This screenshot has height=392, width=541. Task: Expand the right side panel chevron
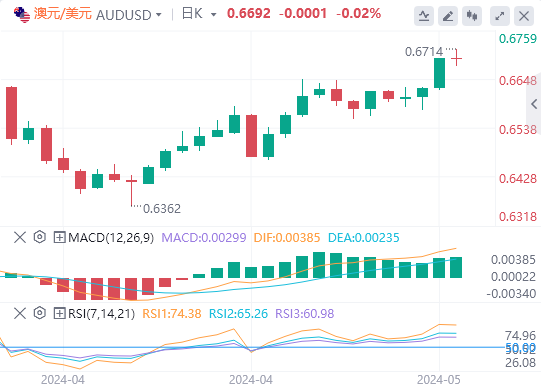coord(534,104)
